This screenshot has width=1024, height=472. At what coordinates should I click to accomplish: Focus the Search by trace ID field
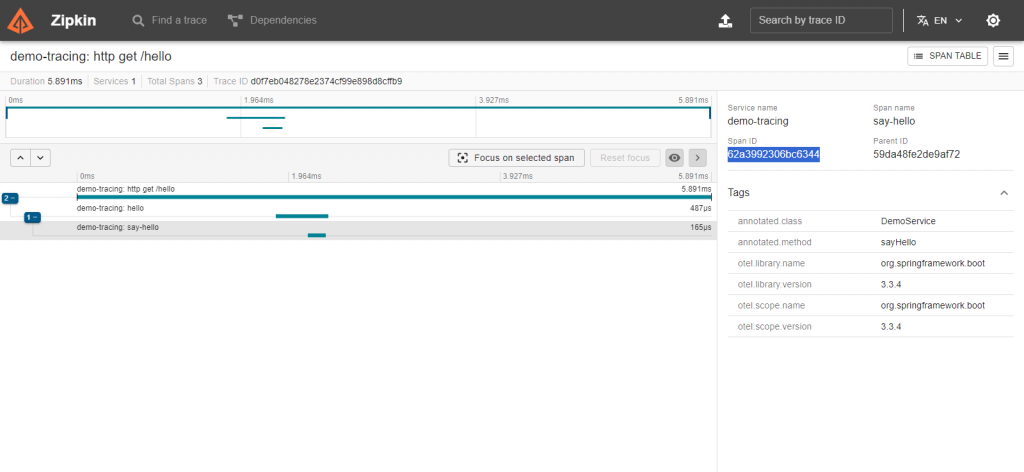pyautogui.click(x=821, y=20)
